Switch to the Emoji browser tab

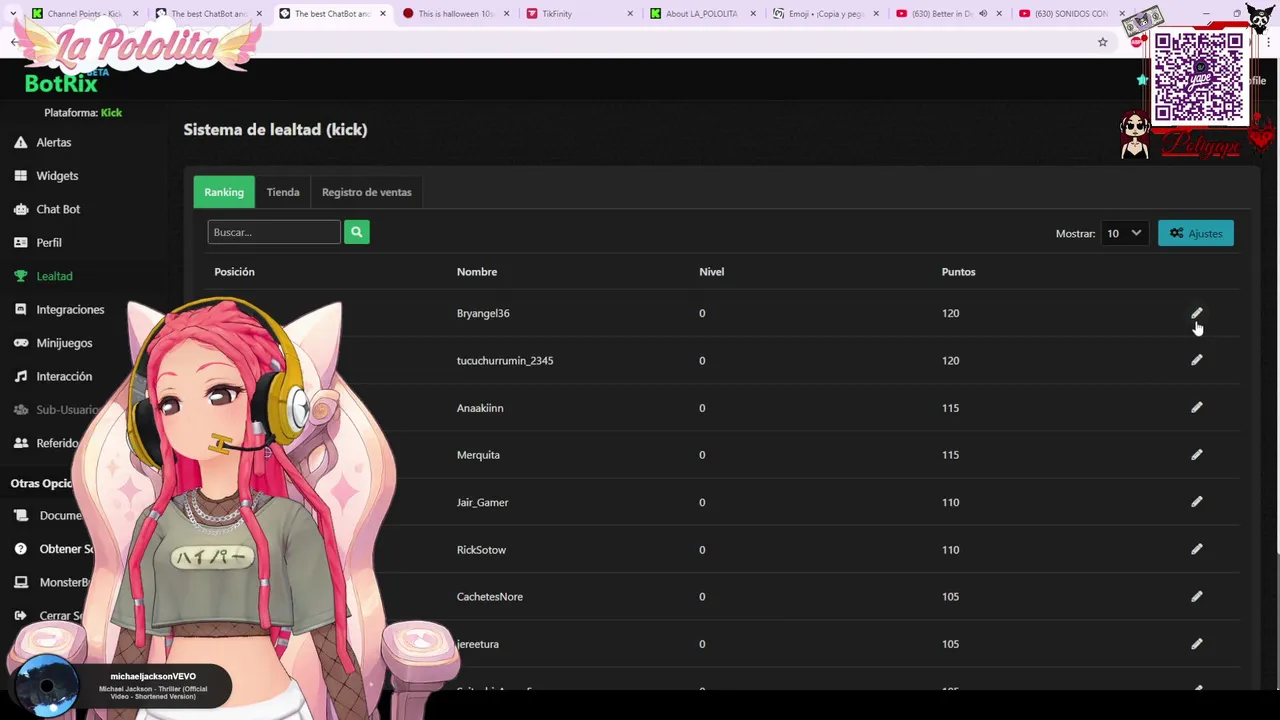(x=825, y=14)
